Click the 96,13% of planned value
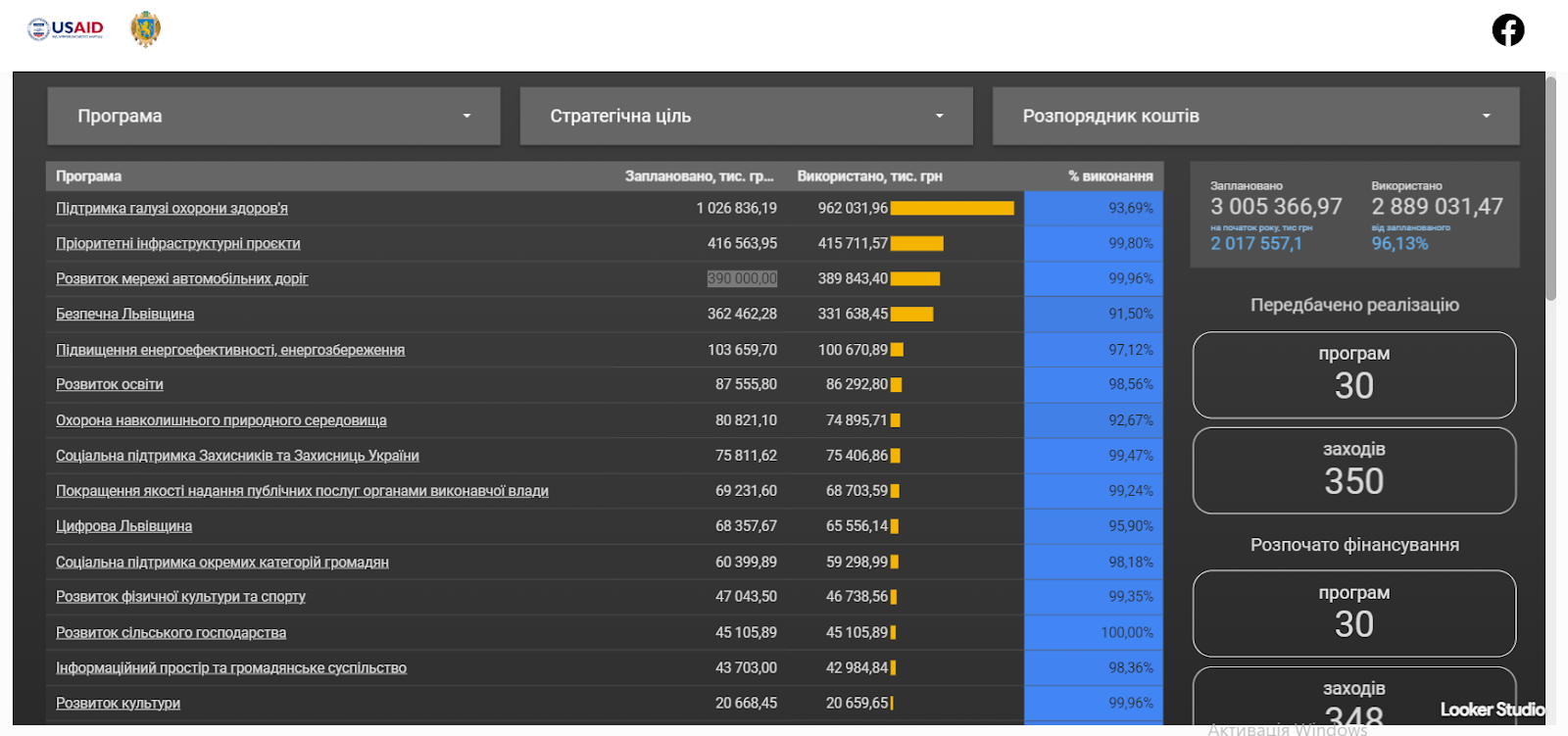Image resolution: width=1568 pixels, height=736 pixels. (1399, 243)
